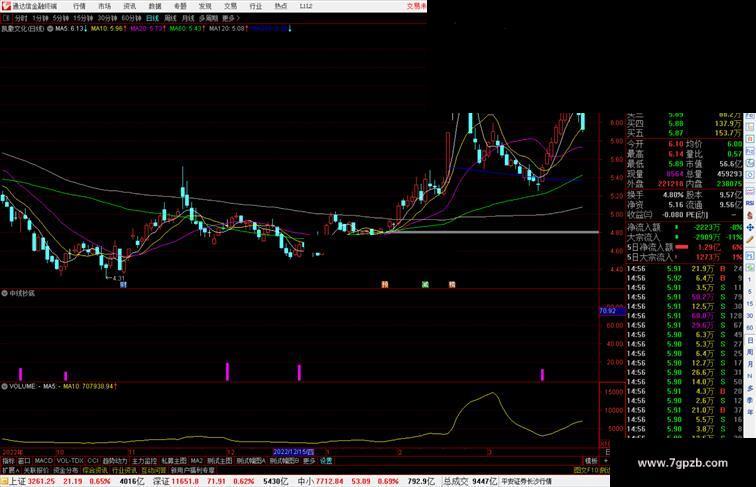
Task: Select the MACD indicator tab
Action: 43,461
